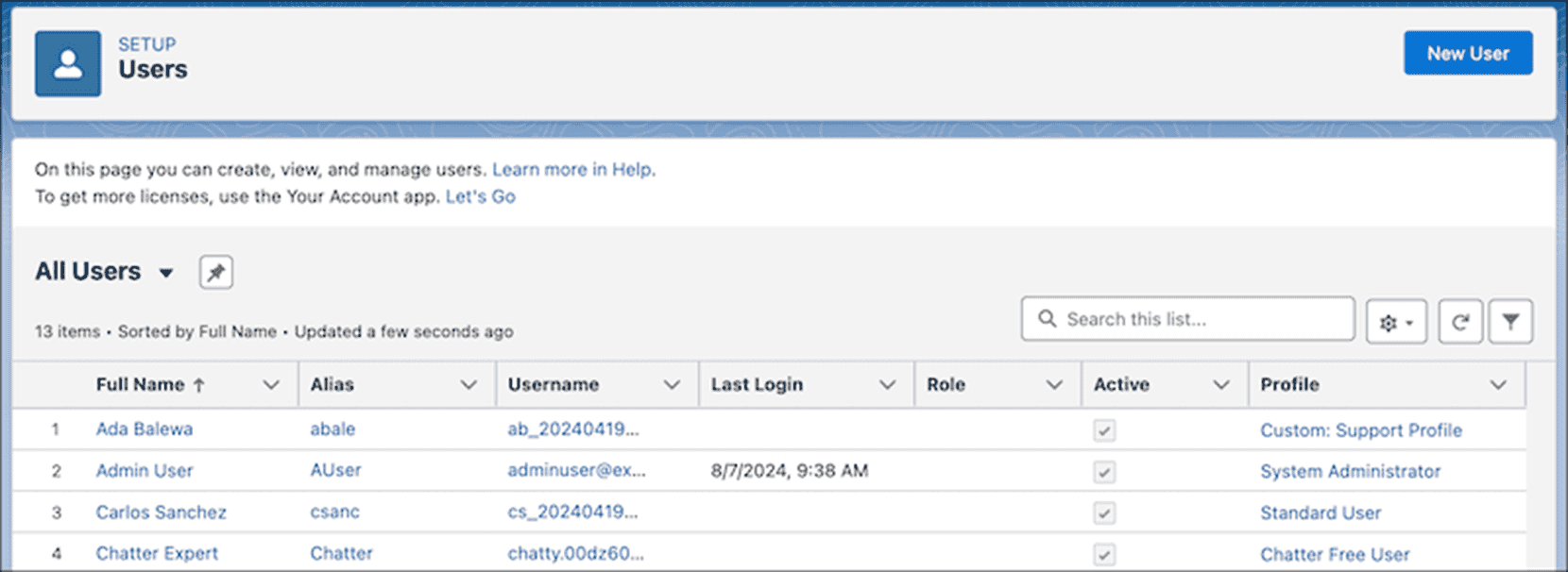Open username cs_20240419... link
This screenshot has width=1568, height=572.
click(572, 513)
